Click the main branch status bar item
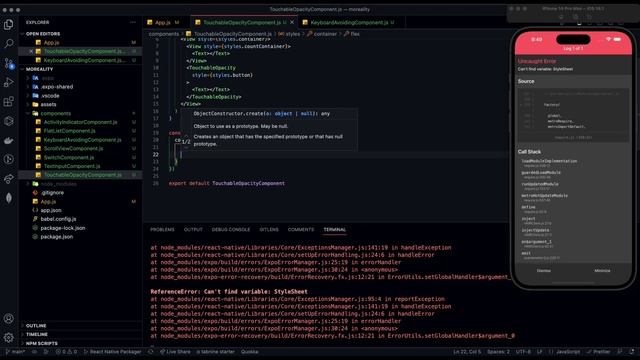 point(16,352)
